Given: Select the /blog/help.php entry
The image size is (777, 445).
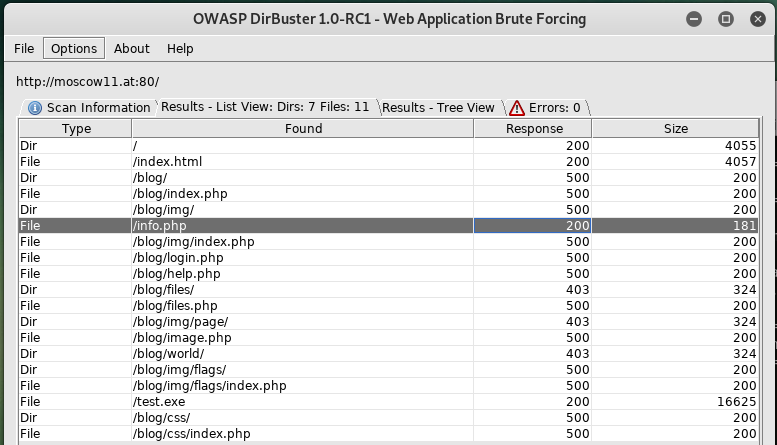Looking at the screenshot, I should (x=389, y=274).
